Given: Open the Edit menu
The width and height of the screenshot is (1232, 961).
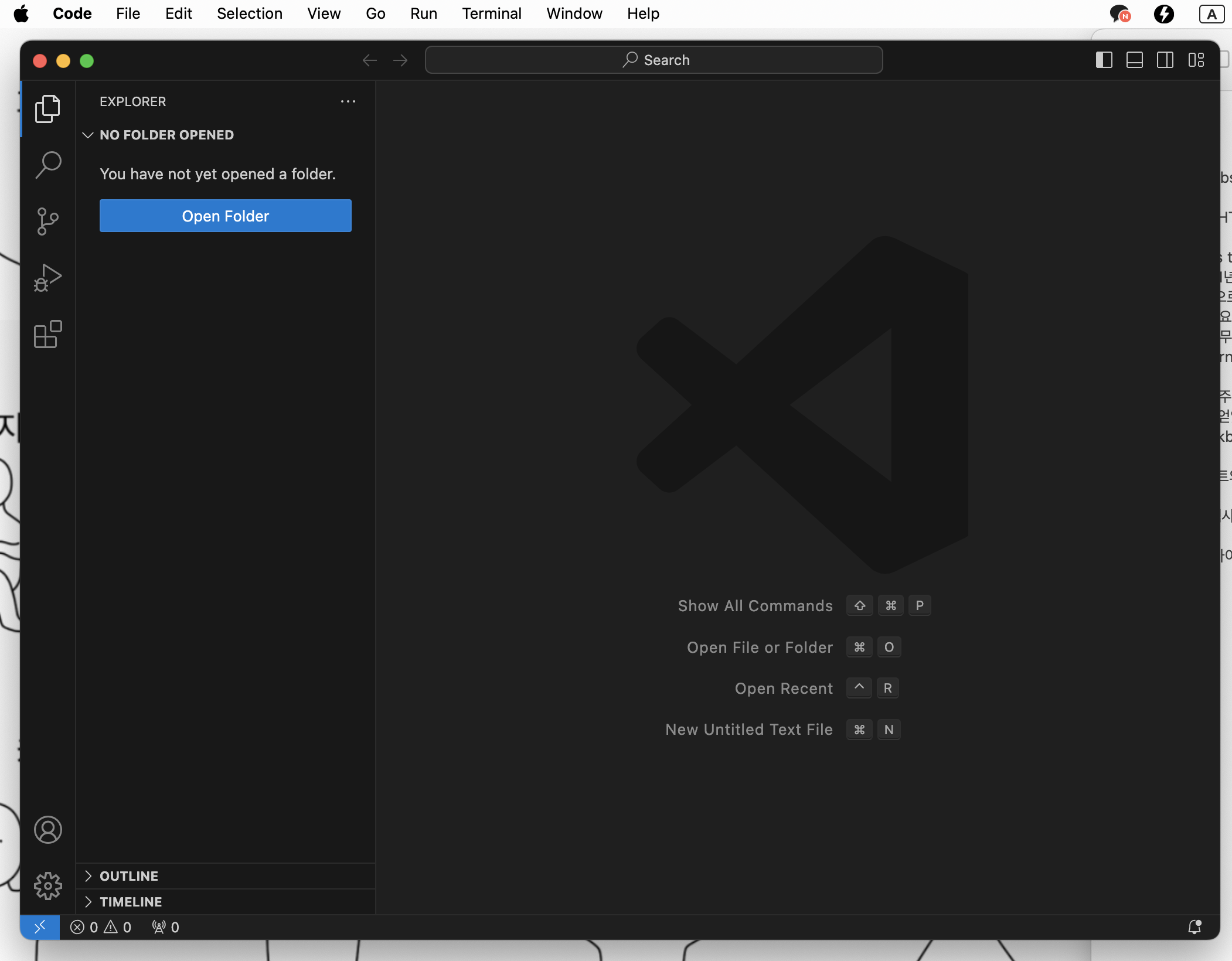Looking at the screenshot, I should click(179, 13).
